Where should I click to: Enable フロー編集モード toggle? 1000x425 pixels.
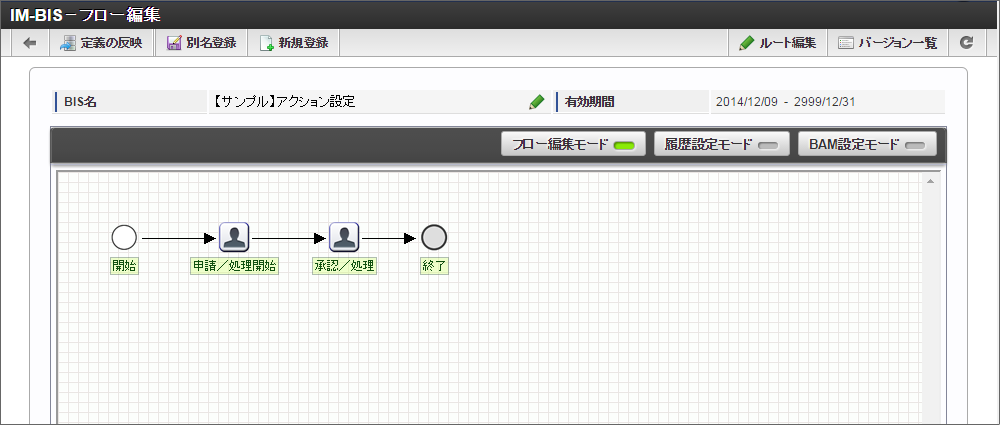coord(573,144)
